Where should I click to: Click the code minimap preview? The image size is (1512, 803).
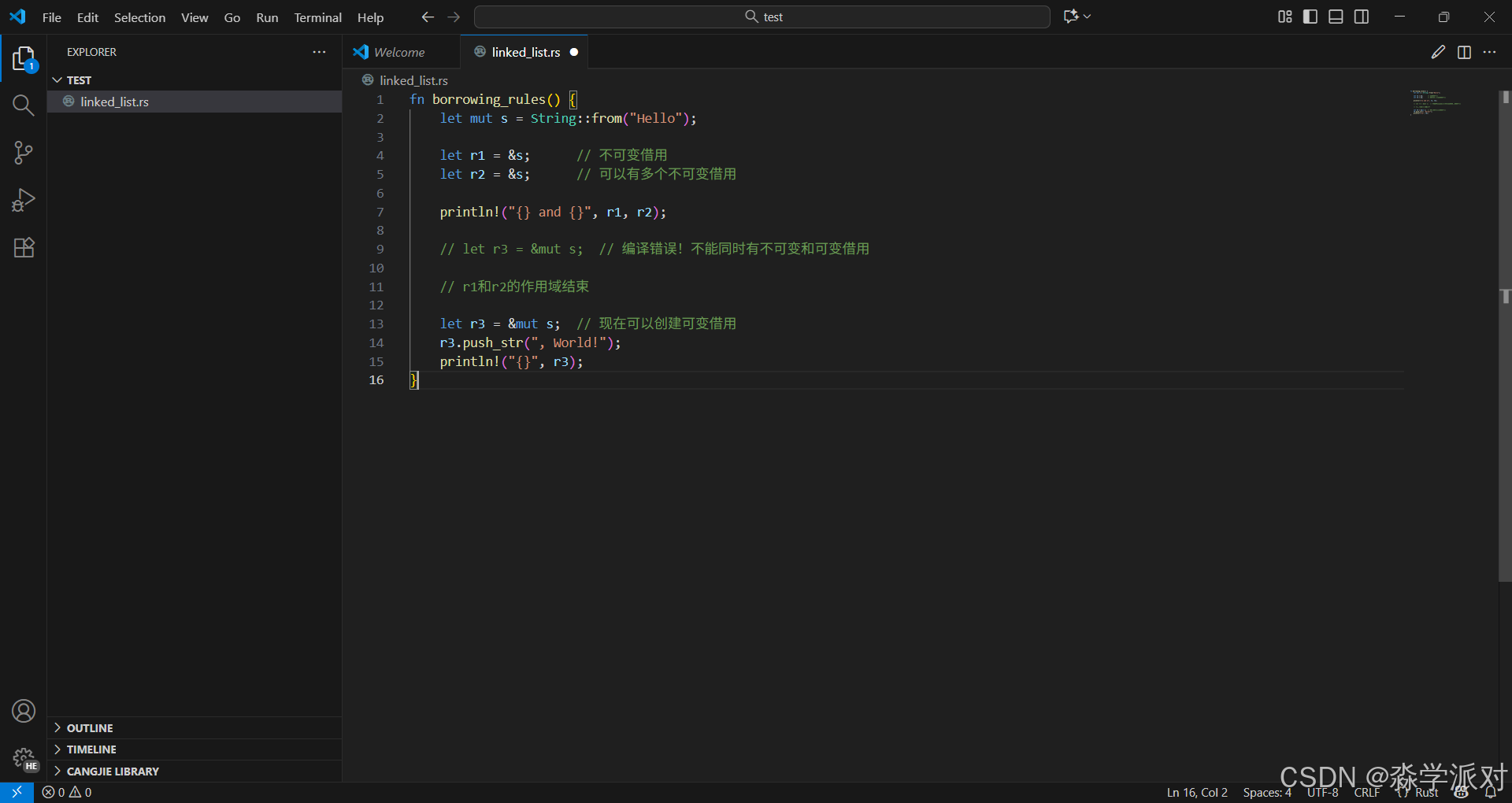point(1435,103)
